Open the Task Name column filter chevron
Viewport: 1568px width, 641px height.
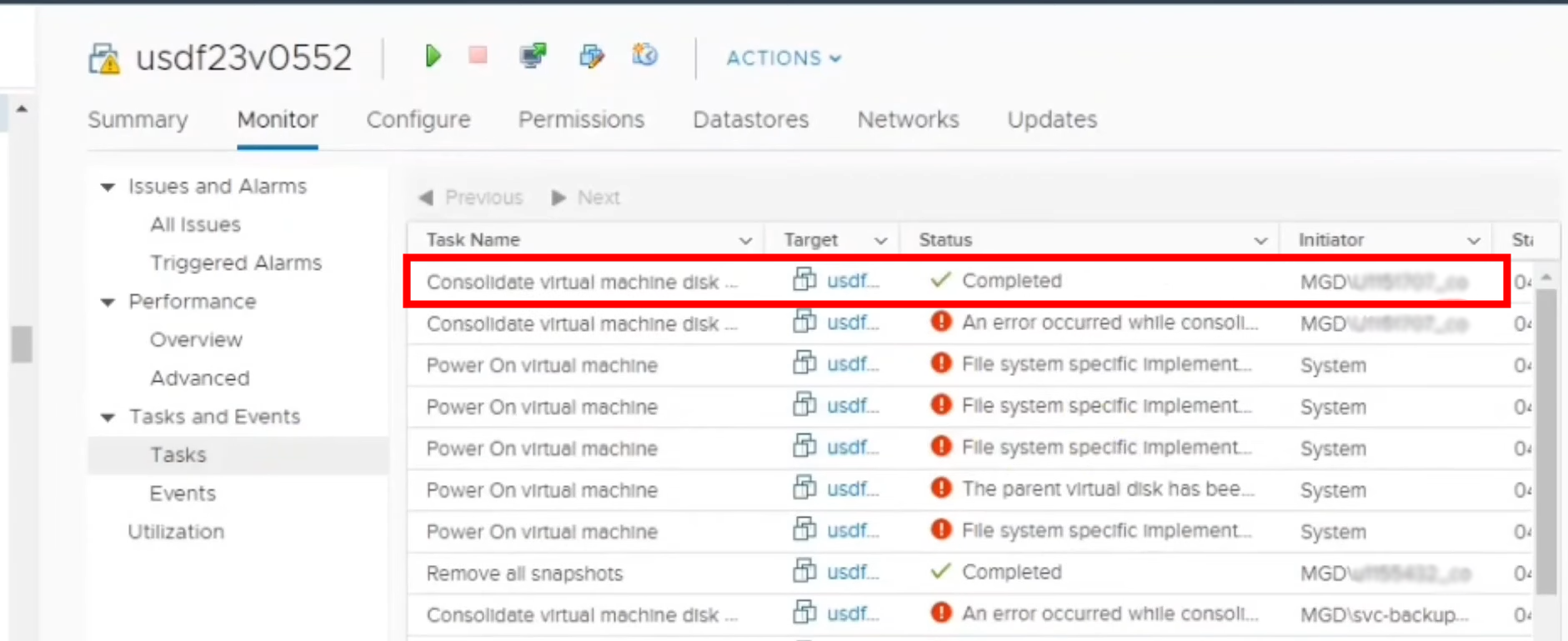point(745,241)
